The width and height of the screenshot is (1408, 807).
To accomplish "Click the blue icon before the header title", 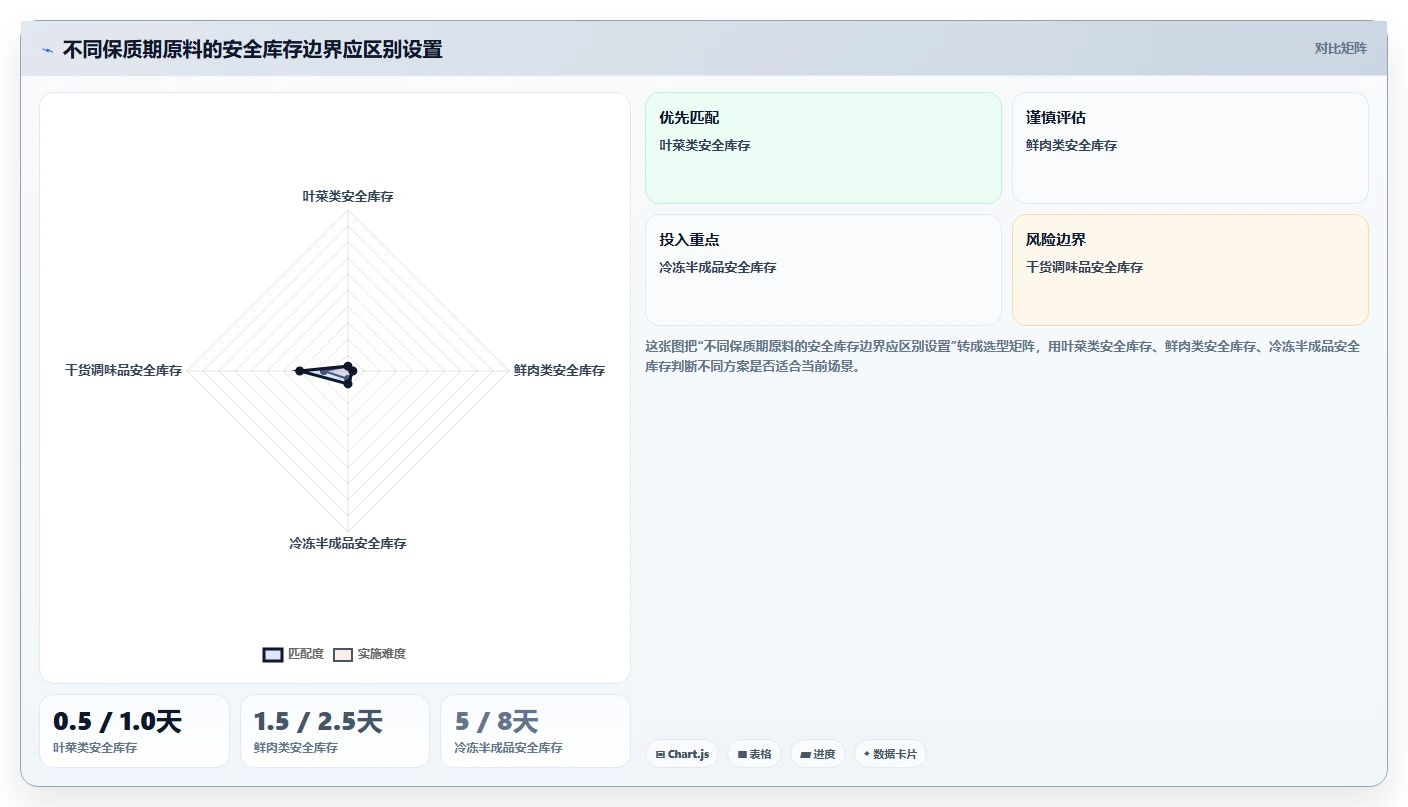I will click(47, 49).
